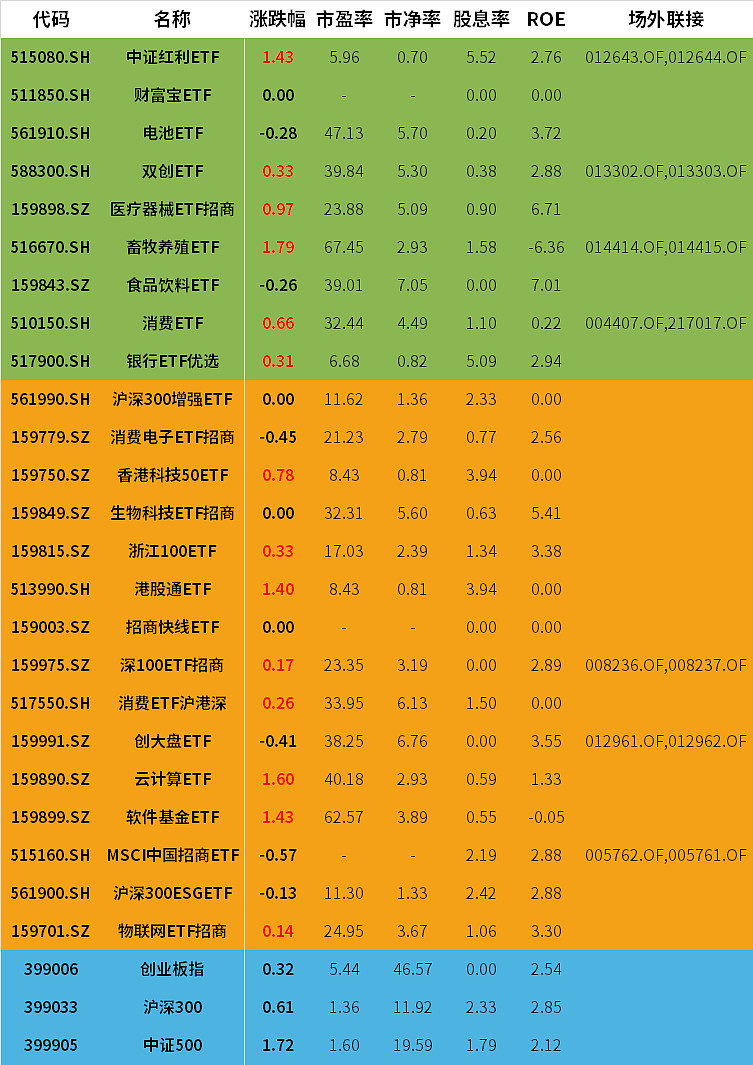Open the 云计算ETF entry
753x1065 pixels.
pyautogui.click(x=172, y=779)
